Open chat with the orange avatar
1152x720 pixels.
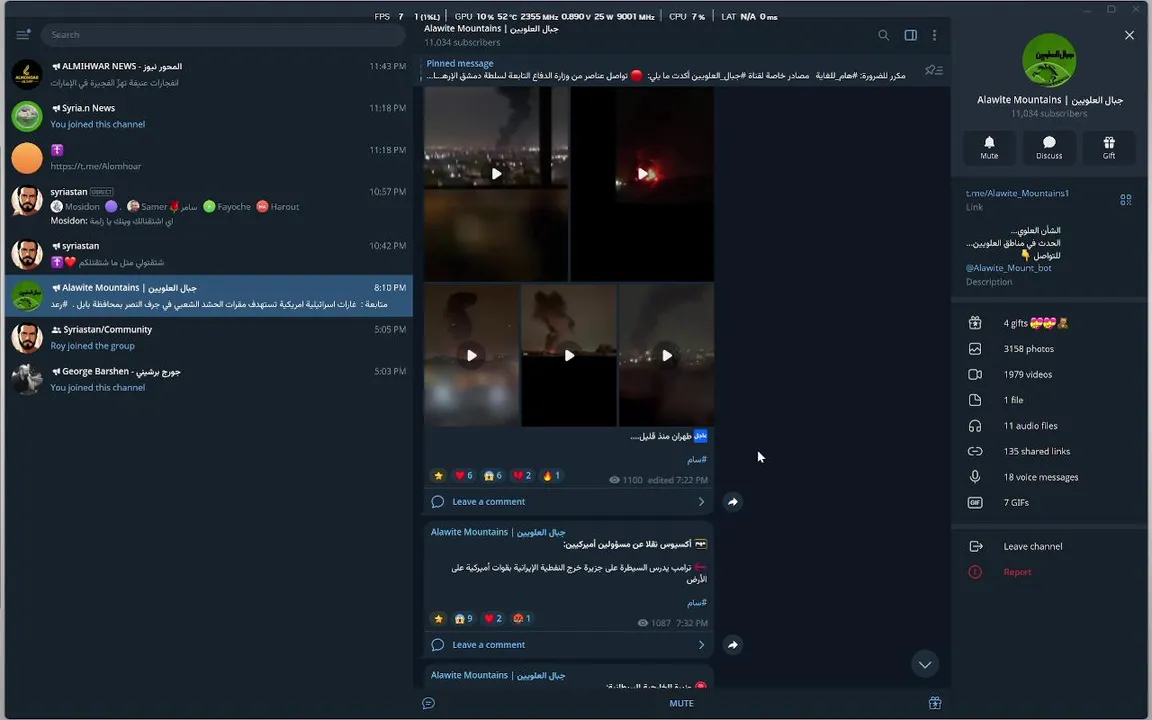(x=209, y=158)
